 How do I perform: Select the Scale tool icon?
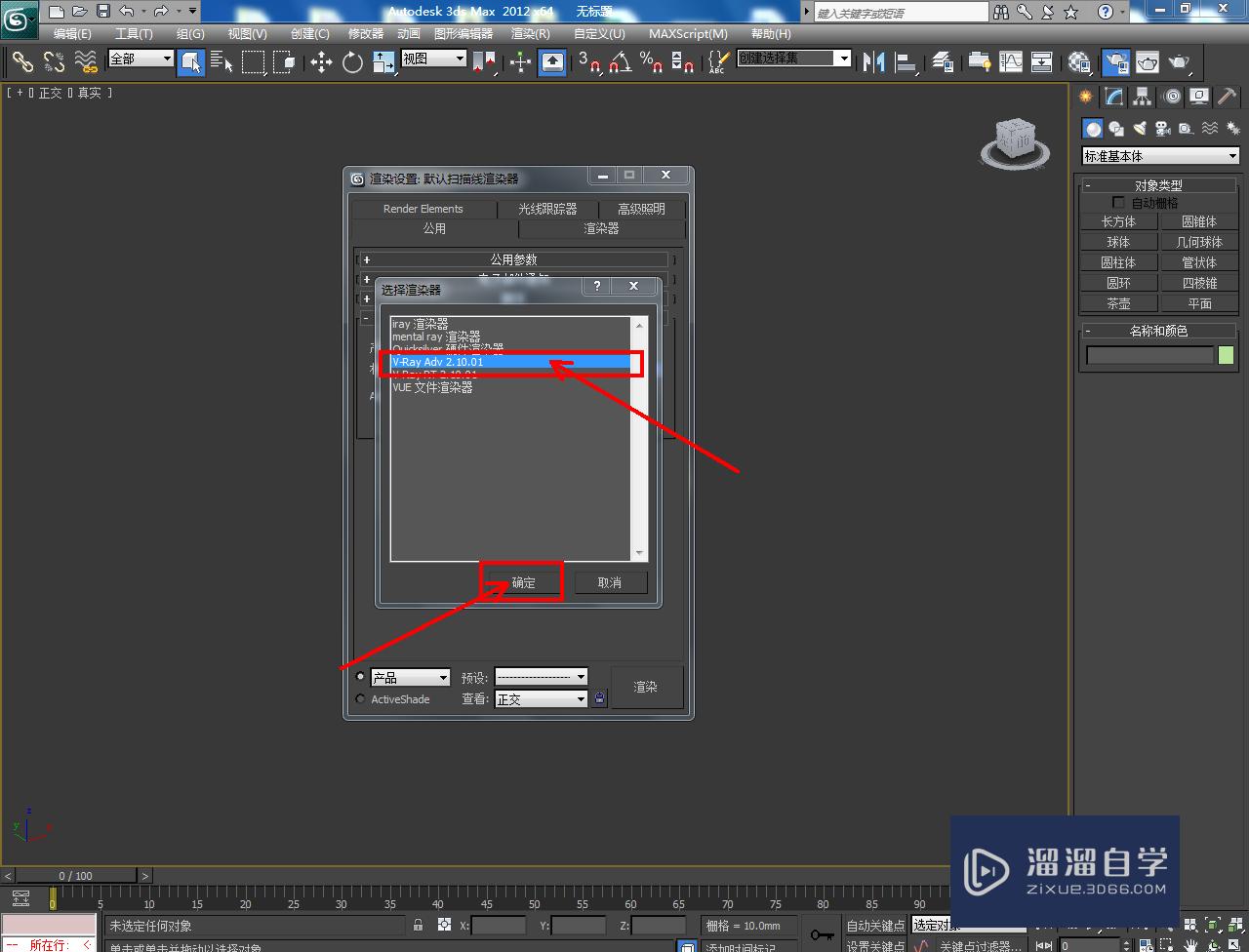(383, 62)
